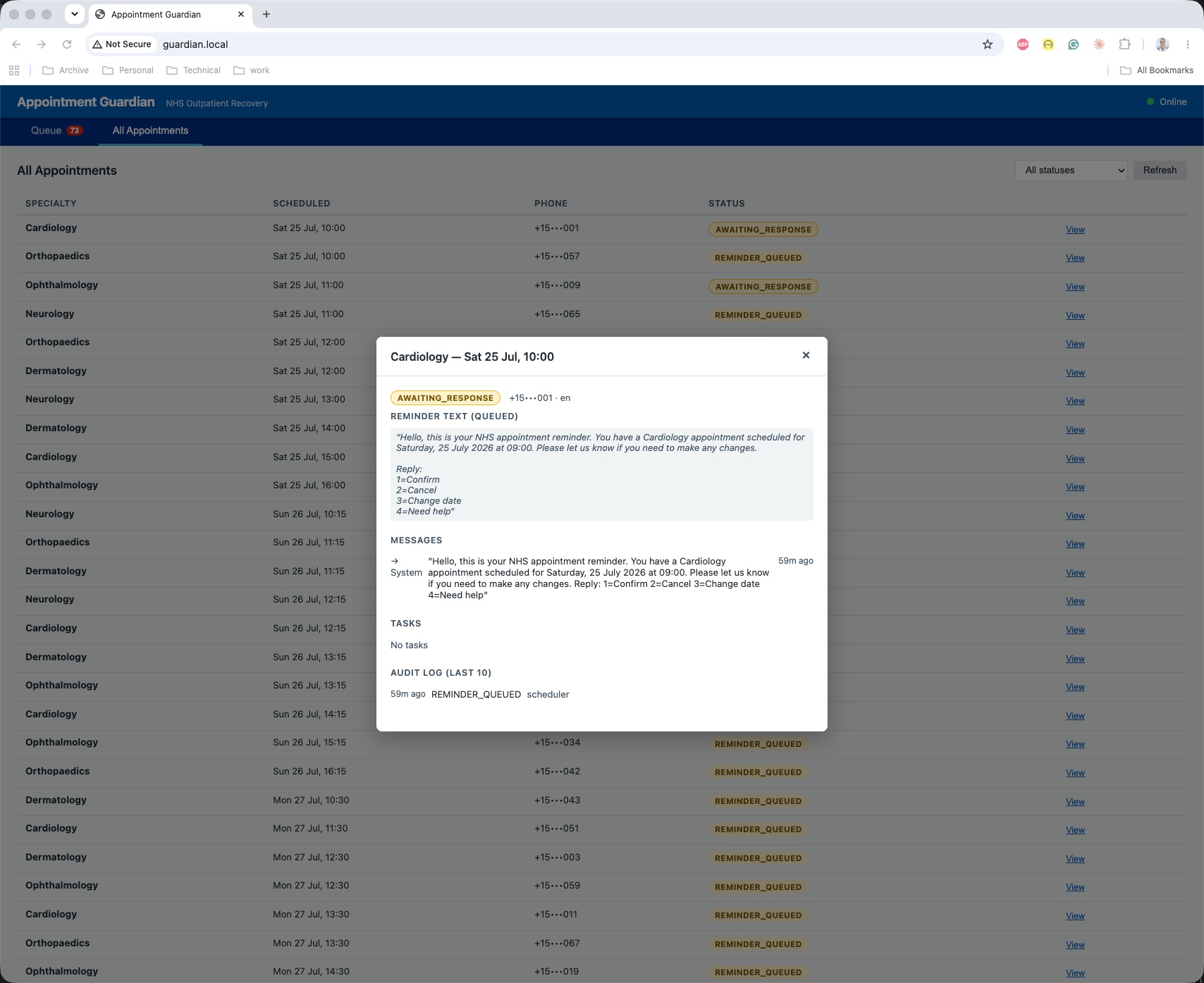View the Cardiology Mon 27 Jul 11:30 appointment
This screenshot has width=1204, height=983.
[x=1075, y=830]
